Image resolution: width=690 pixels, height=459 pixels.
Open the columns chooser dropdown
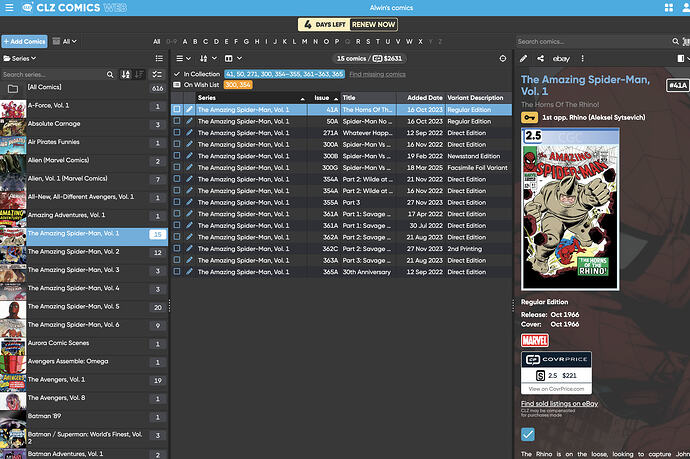click(x=233, y=58)
